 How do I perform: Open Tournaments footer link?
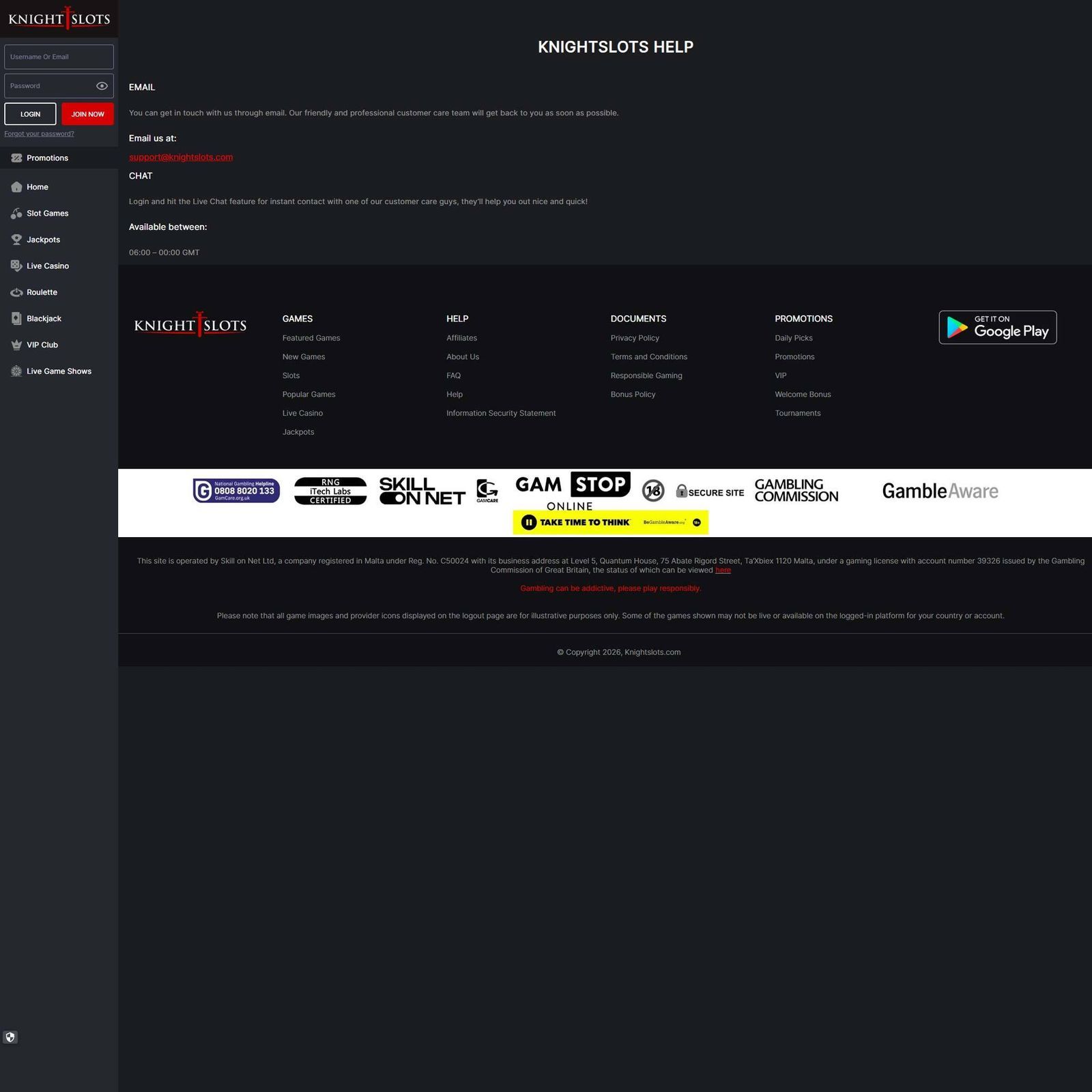click(798, 414)
